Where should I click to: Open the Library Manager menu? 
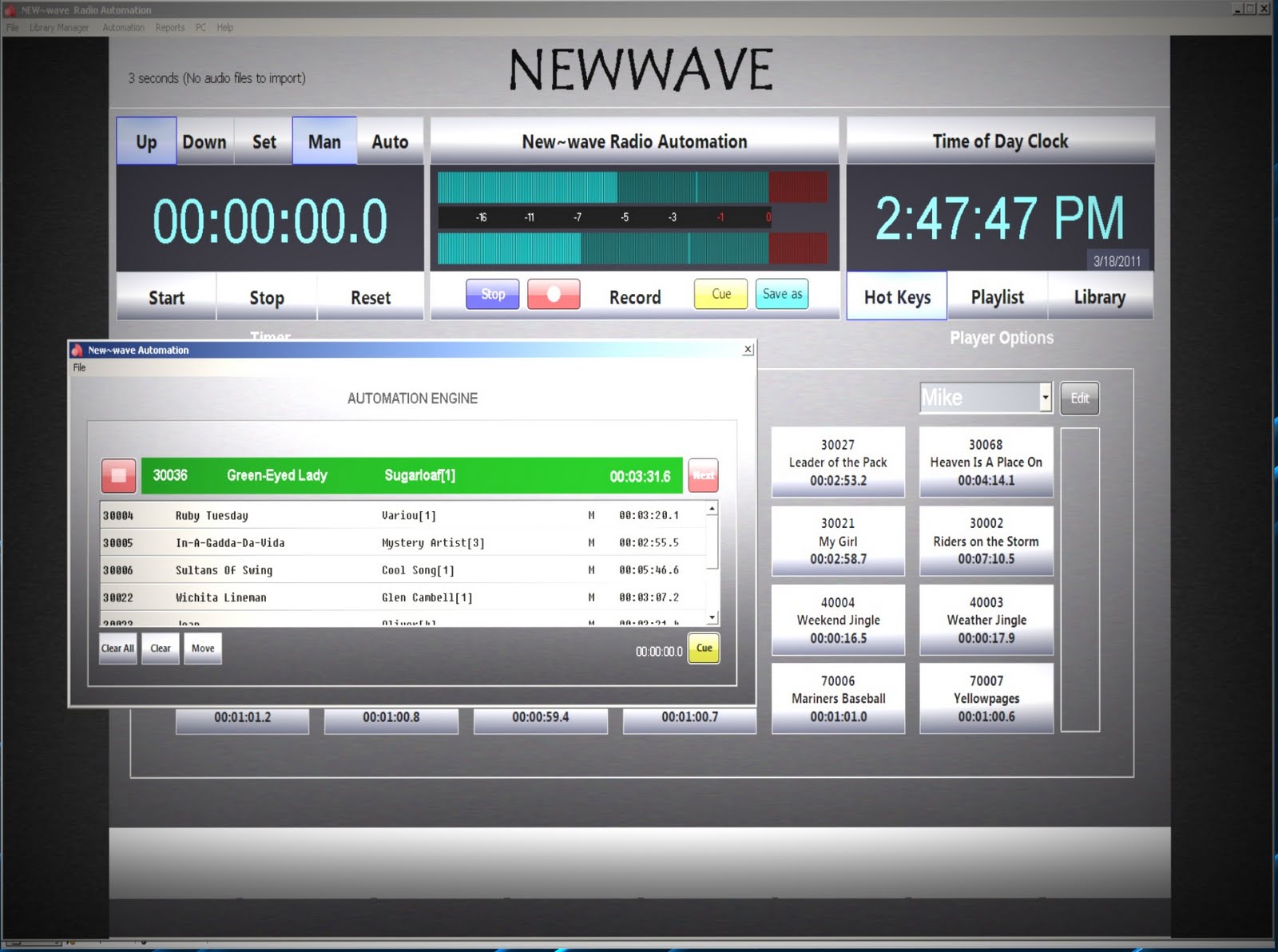click(x=59, y=27)
